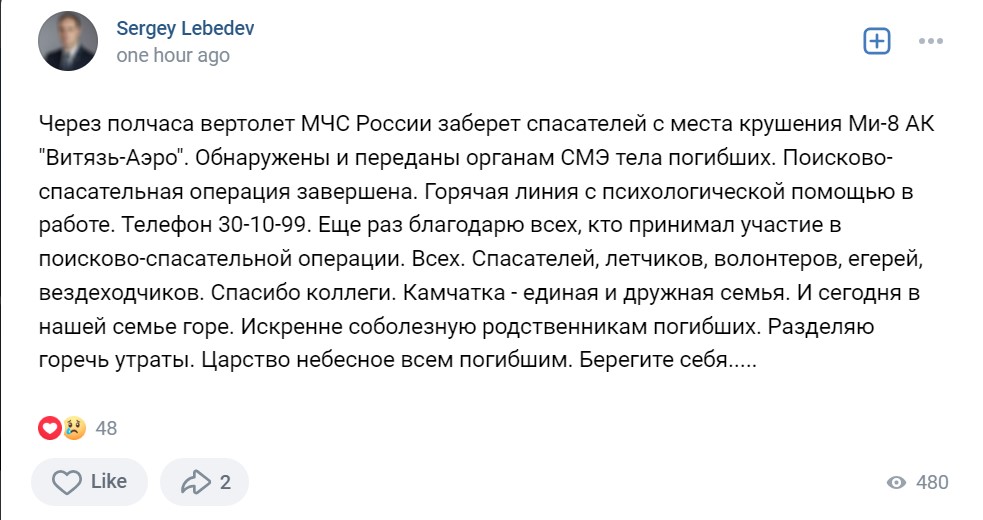Click the red heart reaction icon
The width and height of the screenshot is (983, 520).
[x=50, y=428]
